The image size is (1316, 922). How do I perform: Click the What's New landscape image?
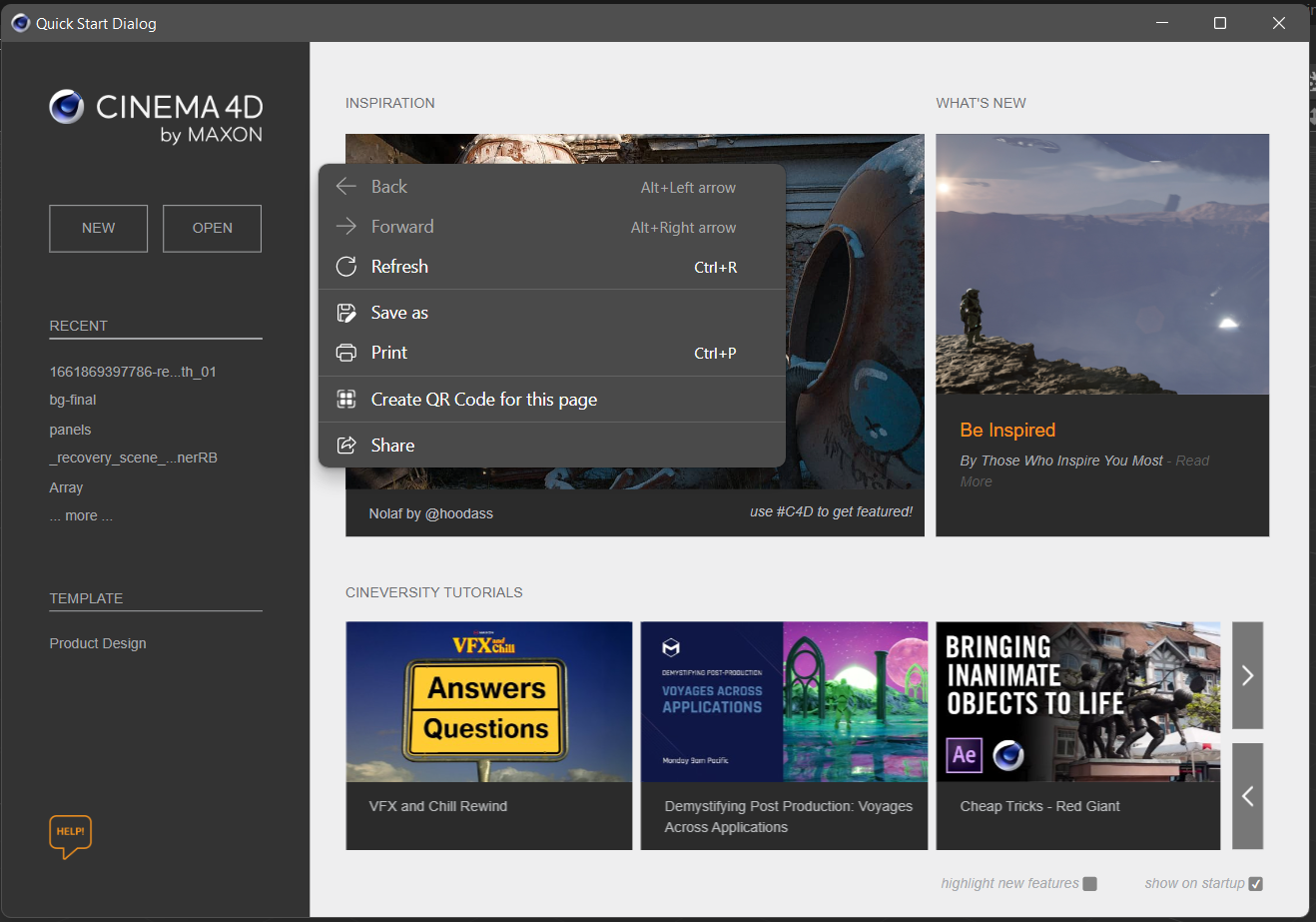coord(1102,264)
